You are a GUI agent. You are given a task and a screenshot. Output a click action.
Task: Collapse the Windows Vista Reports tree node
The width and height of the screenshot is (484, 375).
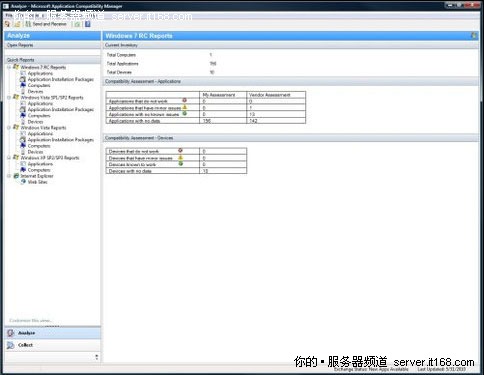pyautogui.click(x=9, y=128)
